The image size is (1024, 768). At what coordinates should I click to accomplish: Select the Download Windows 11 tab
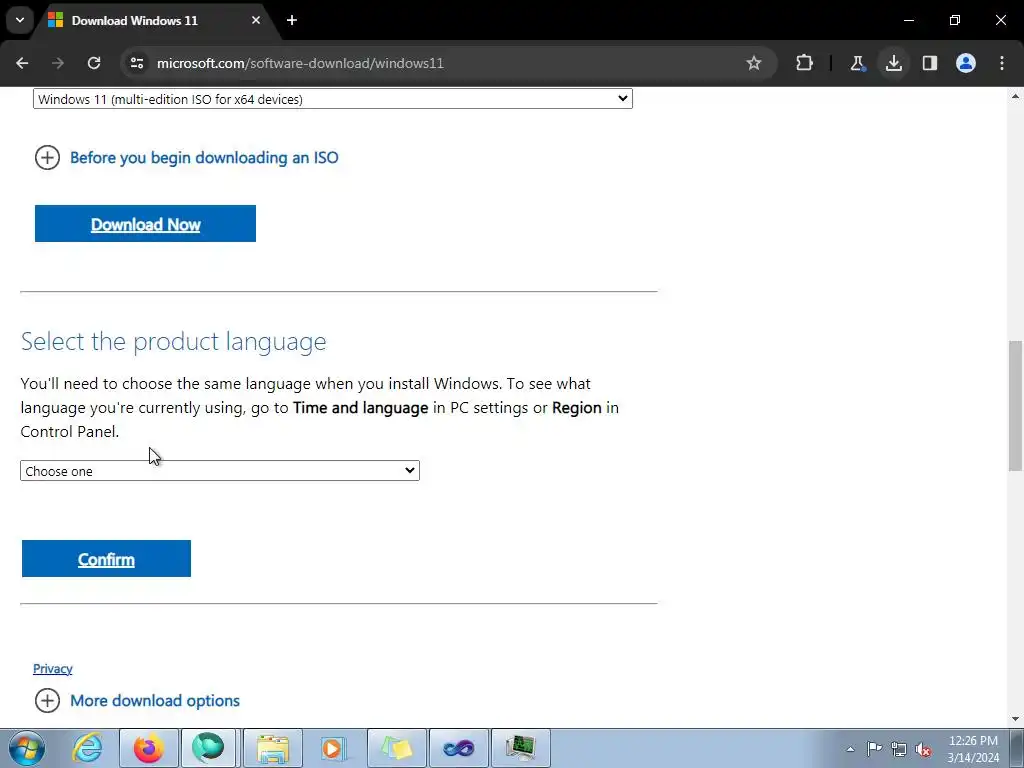coord(157,21)
